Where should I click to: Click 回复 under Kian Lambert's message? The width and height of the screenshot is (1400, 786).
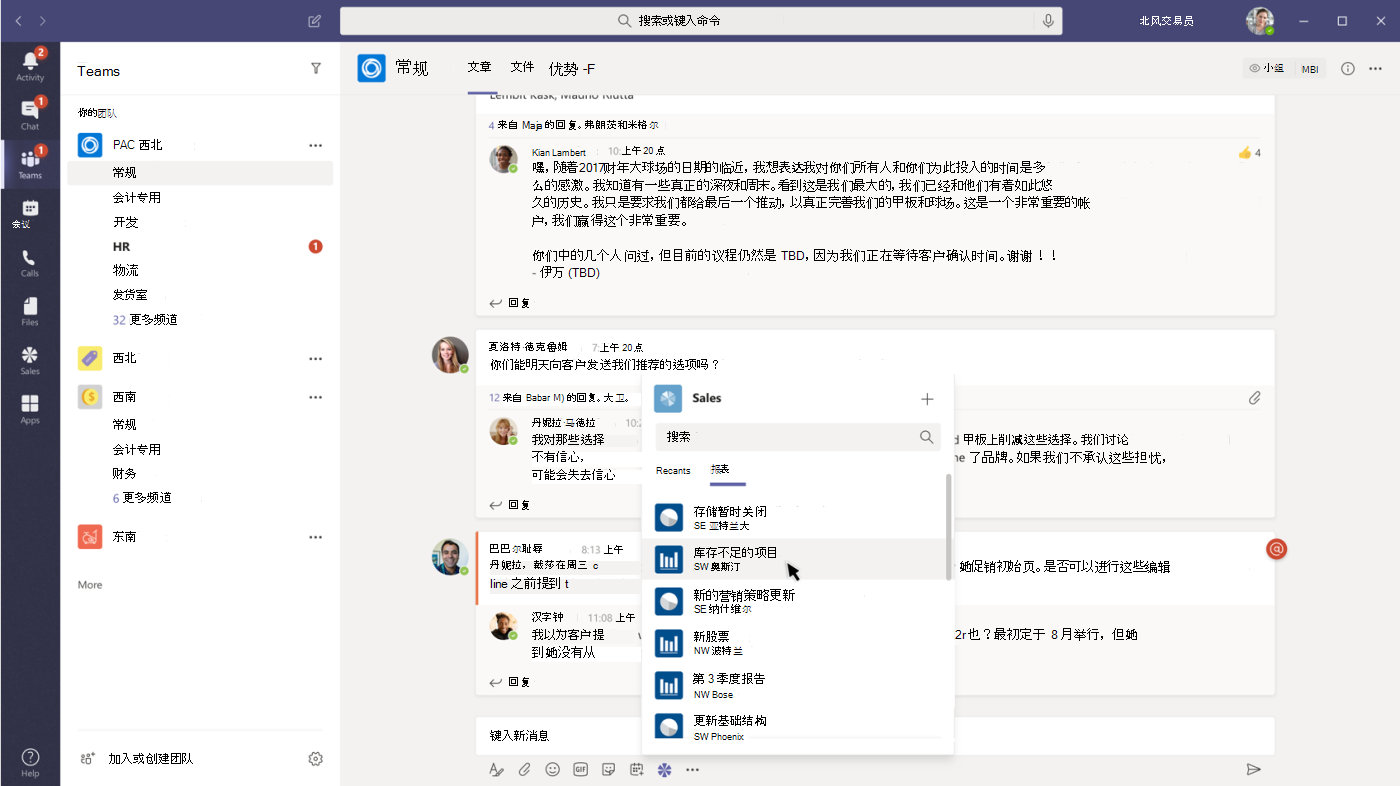coord(509,303)
